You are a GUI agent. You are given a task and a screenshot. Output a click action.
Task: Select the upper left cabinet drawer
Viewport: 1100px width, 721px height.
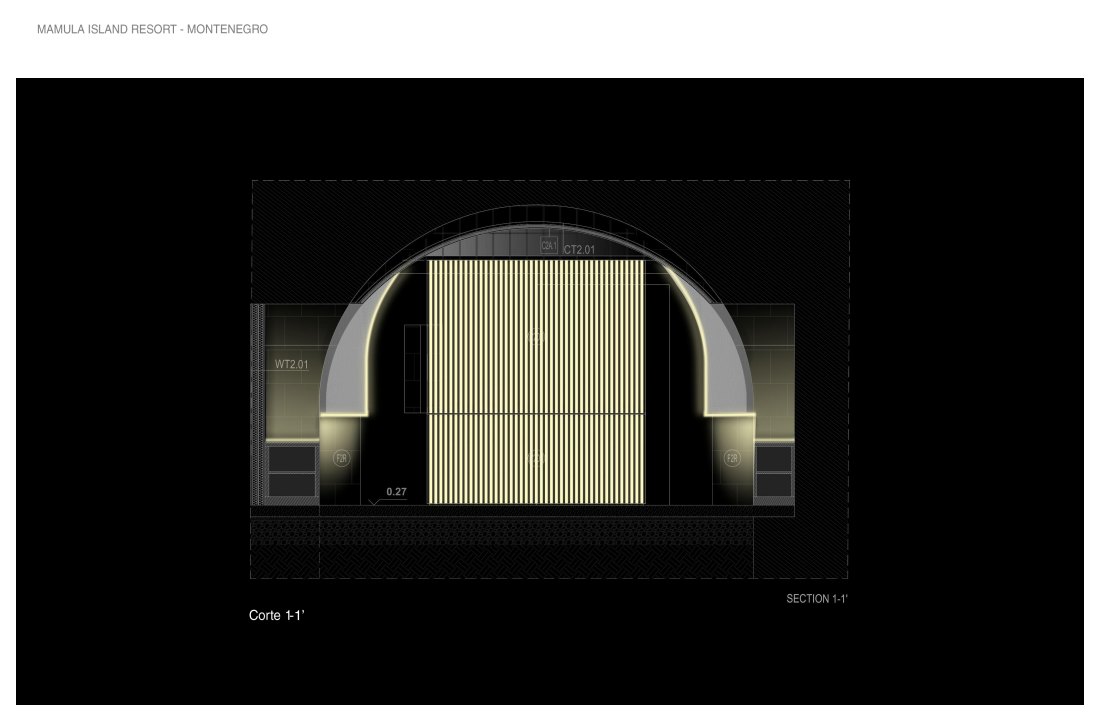(x=291, y=459)
